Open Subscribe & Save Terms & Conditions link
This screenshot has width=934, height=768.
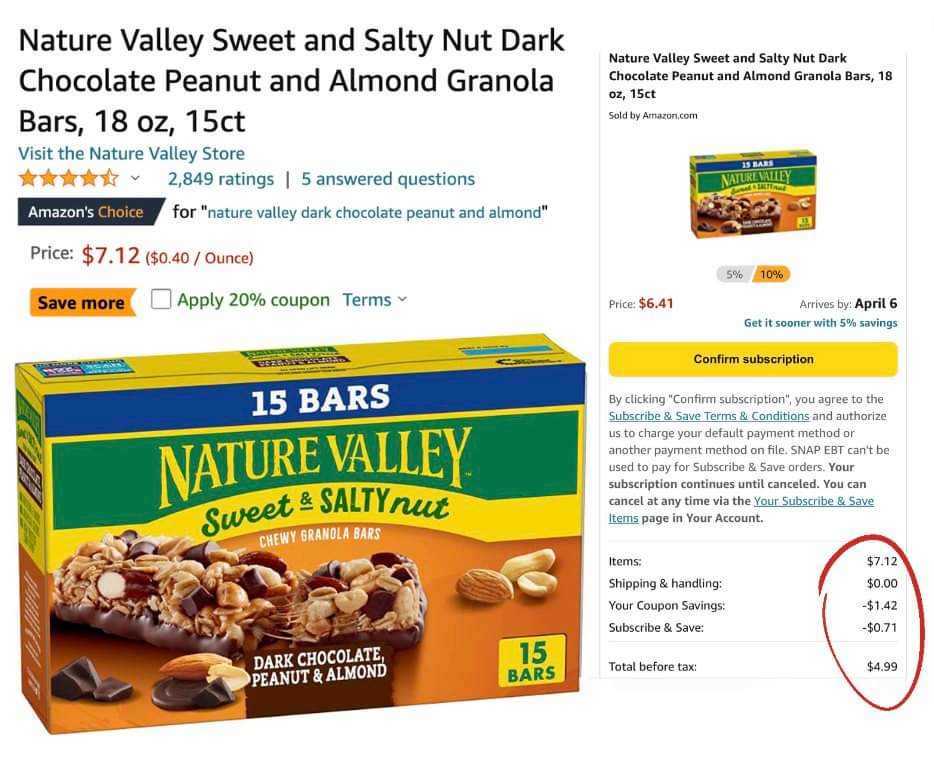[709, 416]
